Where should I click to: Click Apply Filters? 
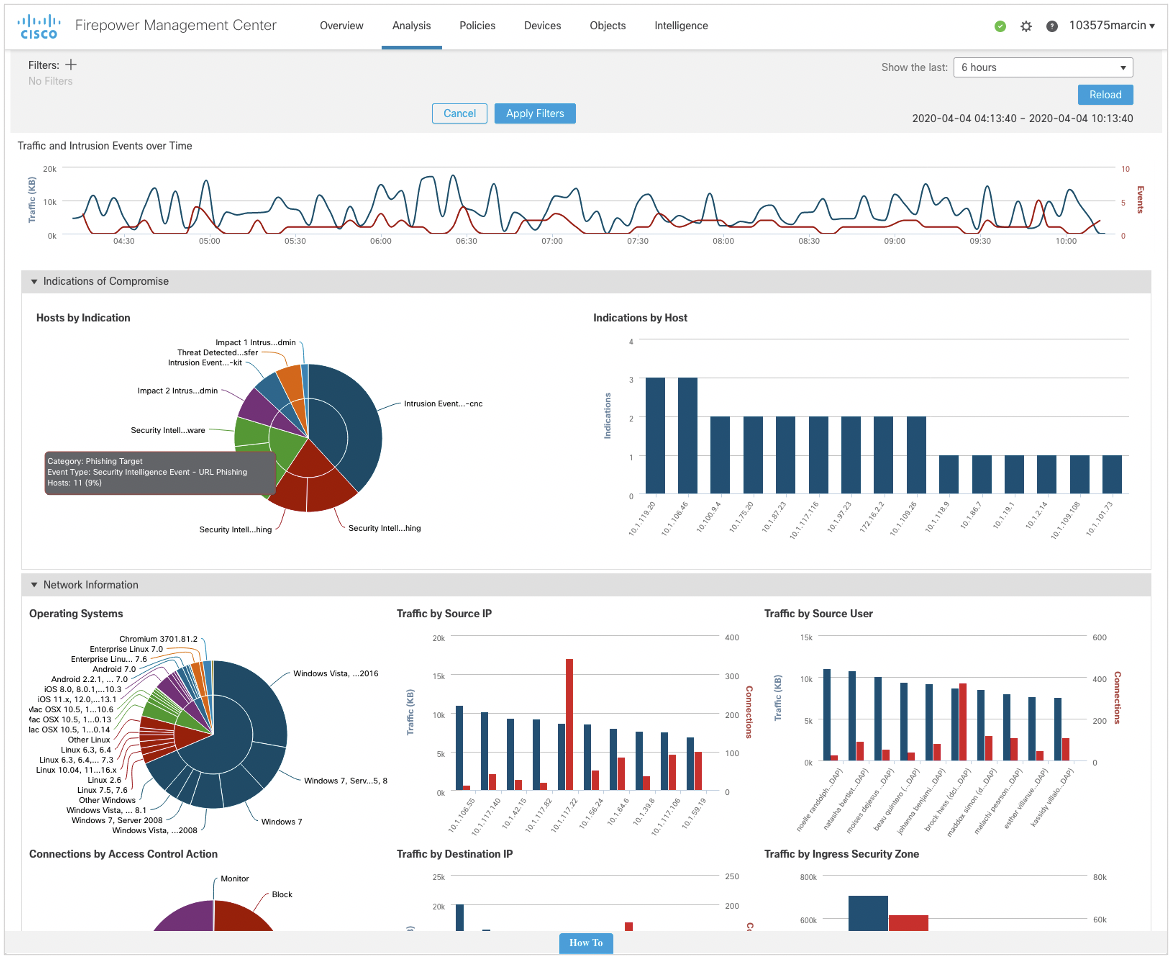click(x=535, y=113)
